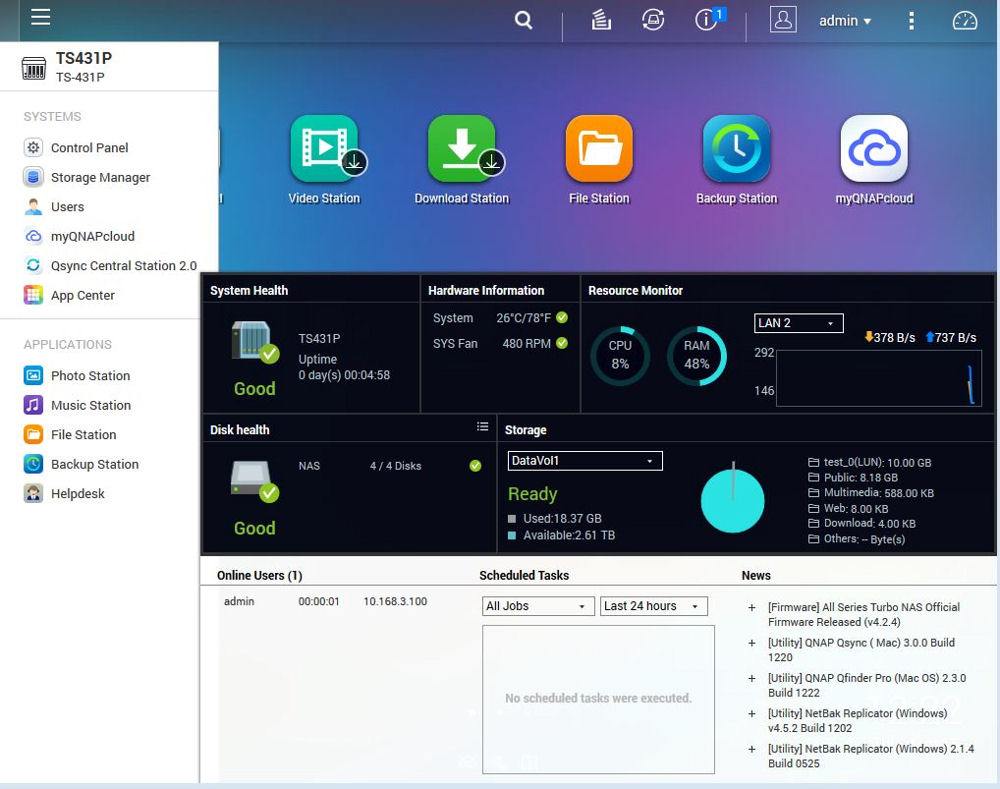Image resolution: width=1000 pixels, height=789 pixels.
Task: Expand Qfinder Pro (Mac OS) 2.3.0 news
Action: point(752,679)
